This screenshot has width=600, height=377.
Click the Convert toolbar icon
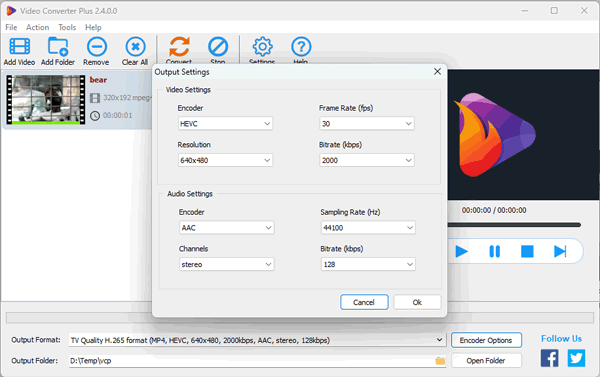point(179,47)
